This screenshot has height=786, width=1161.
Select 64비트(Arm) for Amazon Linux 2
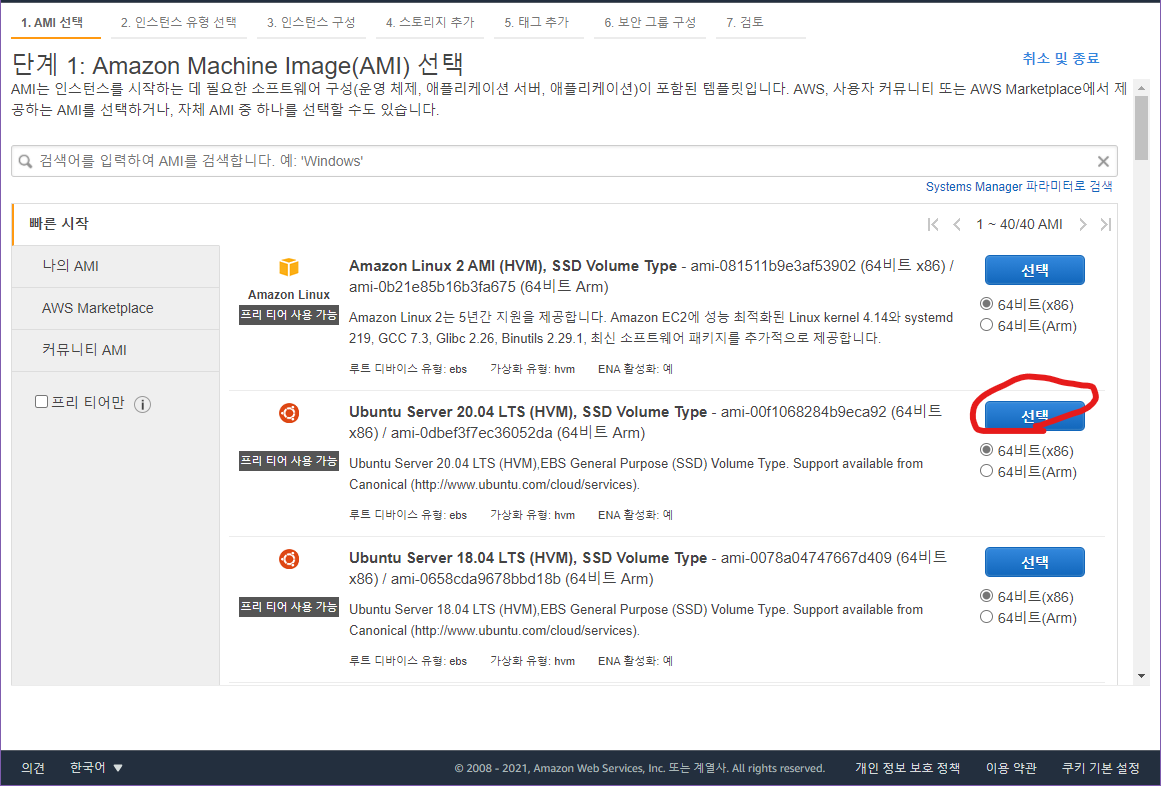click(x=986, y=324)
